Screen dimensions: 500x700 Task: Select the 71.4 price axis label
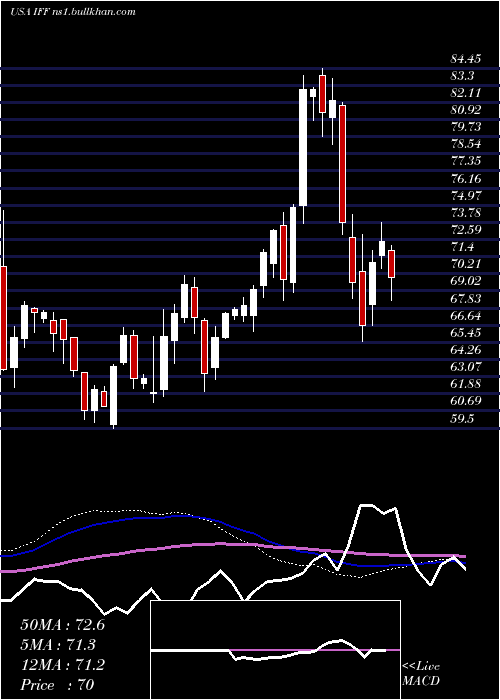click(x=462, y=247)
